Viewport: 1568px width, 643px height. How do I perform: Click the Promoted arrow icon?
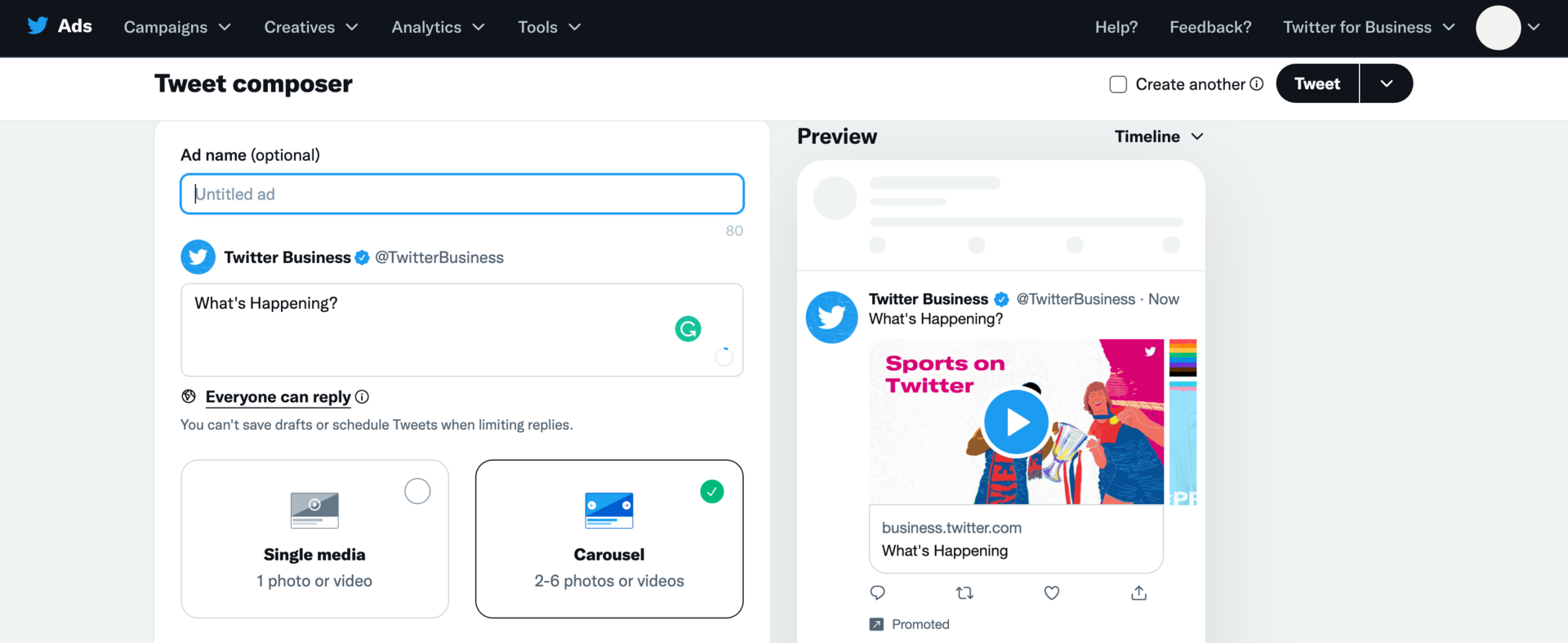pyautogui.click(x=876, y=624)
